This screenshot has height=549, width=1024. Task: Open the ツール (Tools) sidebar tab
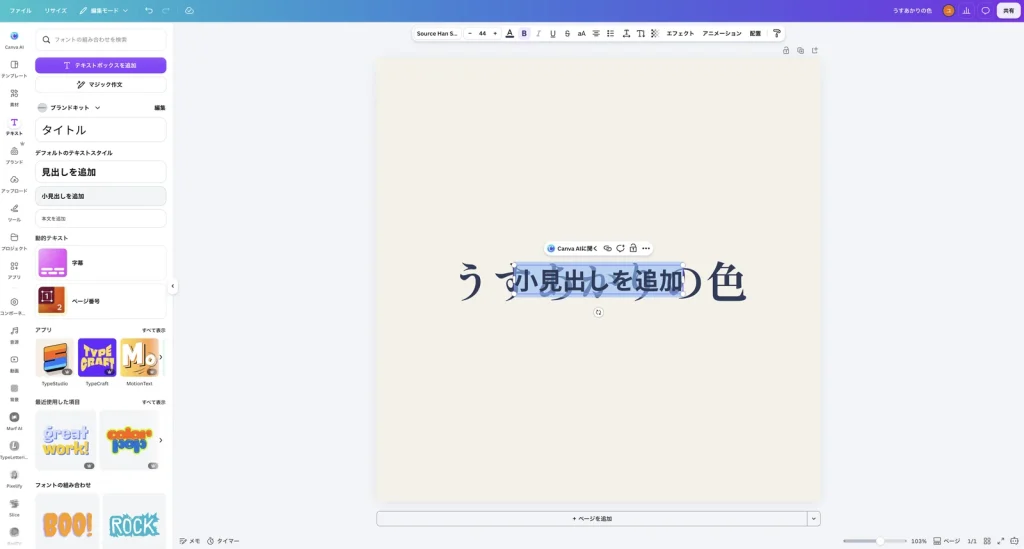(14, 212)
